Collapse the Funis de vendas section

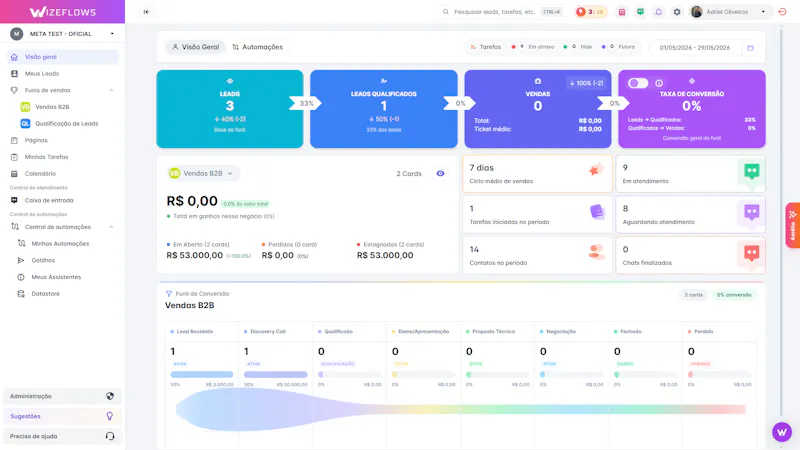tap(111, 90)
